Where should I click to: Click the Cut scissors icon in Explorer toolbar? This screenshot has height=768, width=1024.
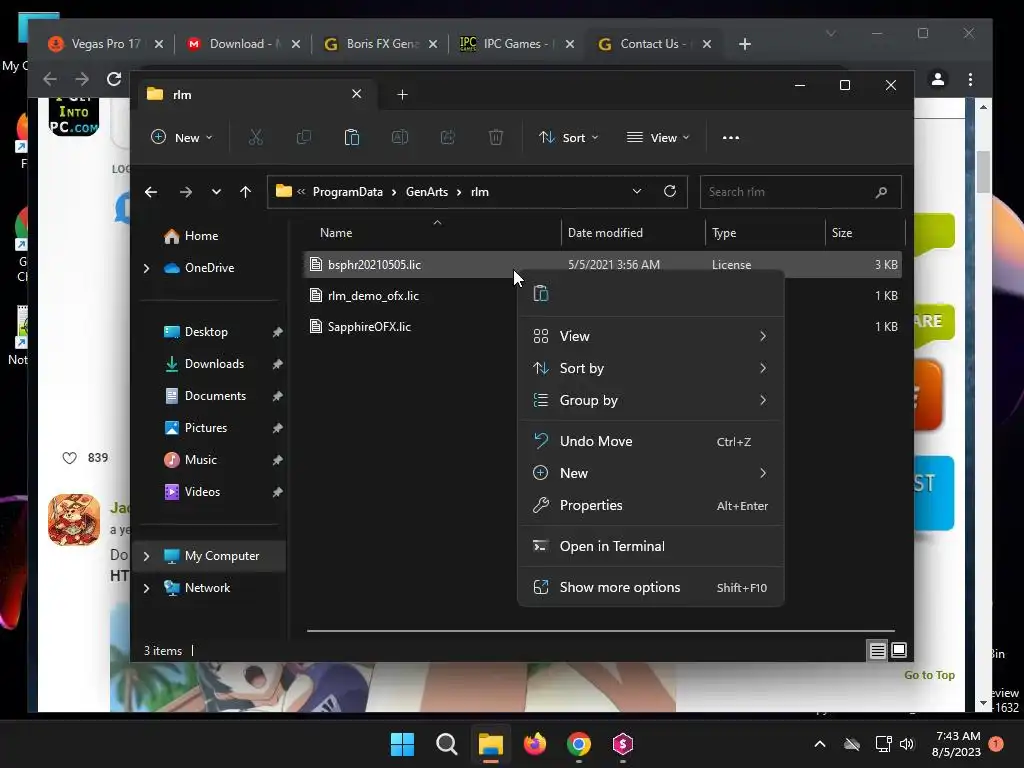255,137
